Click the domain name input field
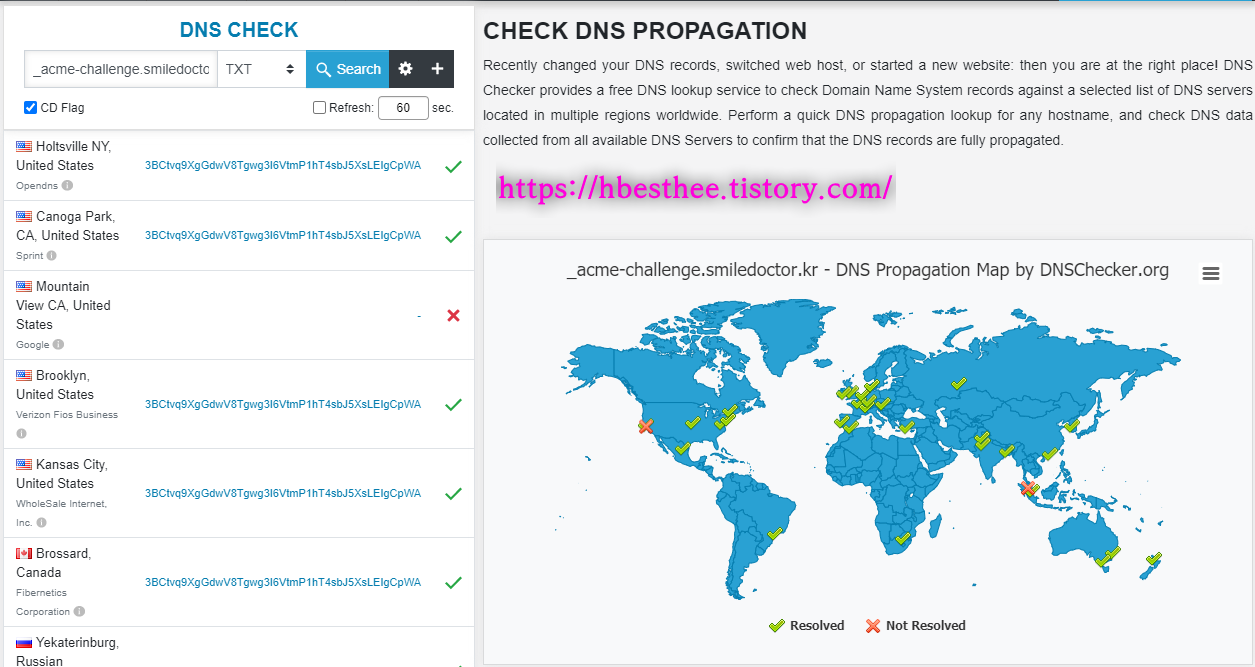 point(121,69)
